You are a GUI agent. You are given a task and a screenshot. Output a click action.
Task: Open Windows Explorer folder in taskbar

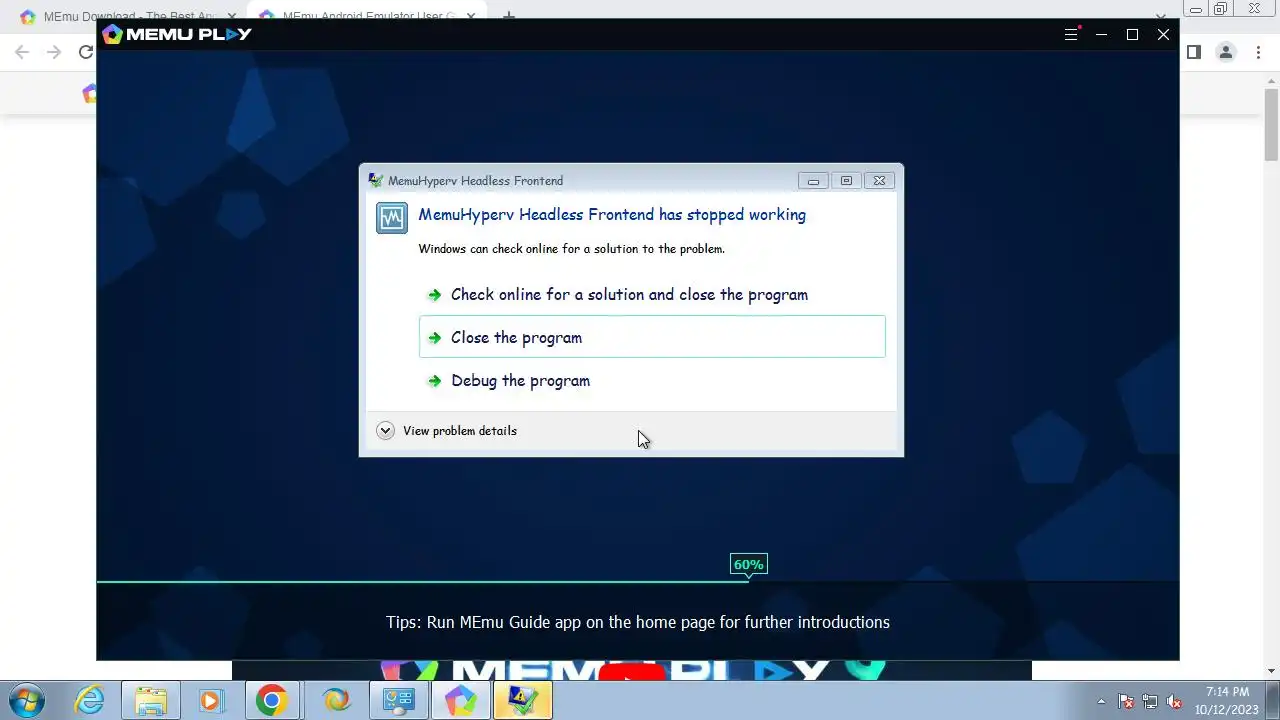150,701
